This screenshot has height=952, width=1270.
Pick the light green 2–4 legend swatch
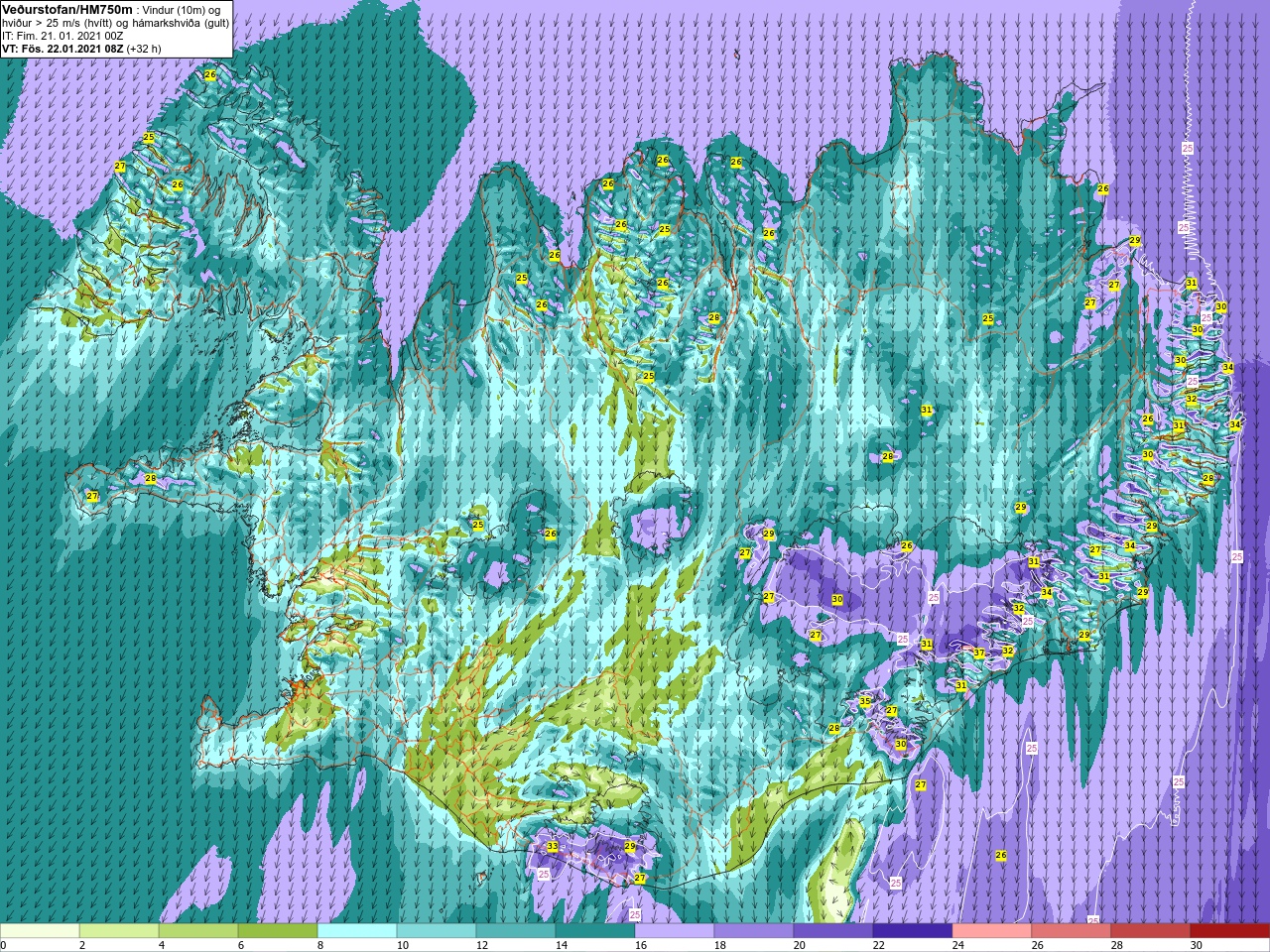pyautogui.click(x=119, y=931)
